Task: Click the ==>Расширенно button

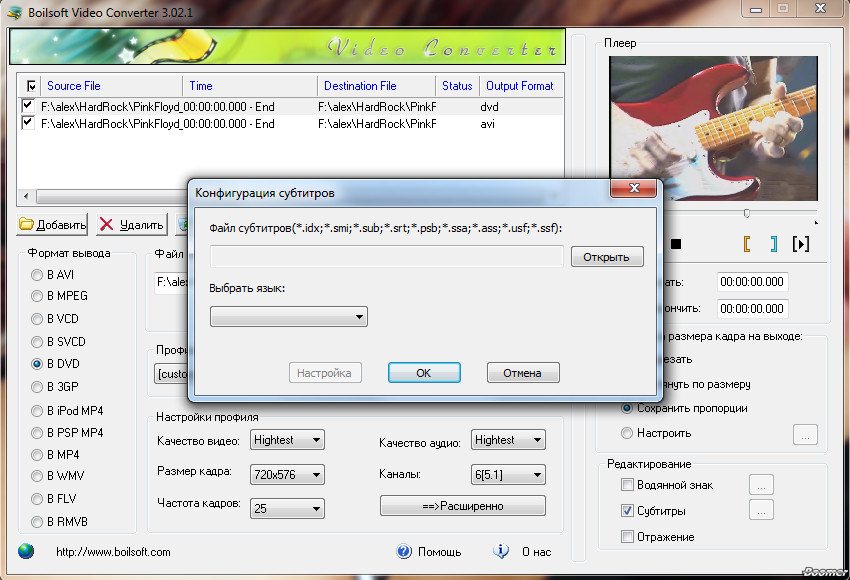Action: [x=463, y=506]
